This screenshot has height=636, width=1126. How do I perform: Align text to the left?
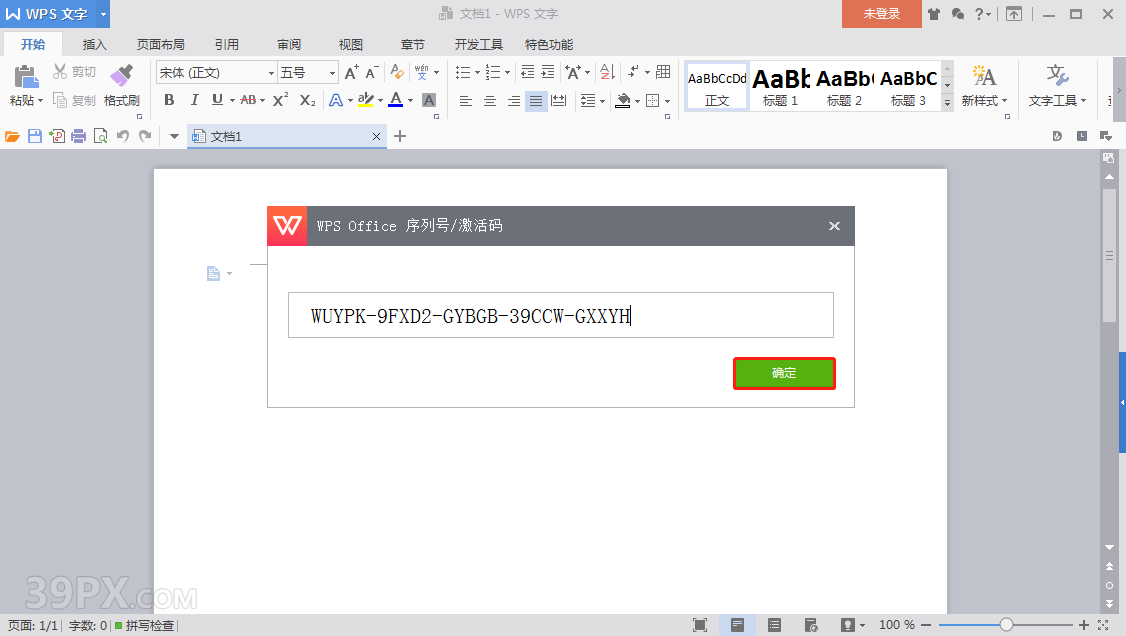pyautogui.click(x=466, y=100)
